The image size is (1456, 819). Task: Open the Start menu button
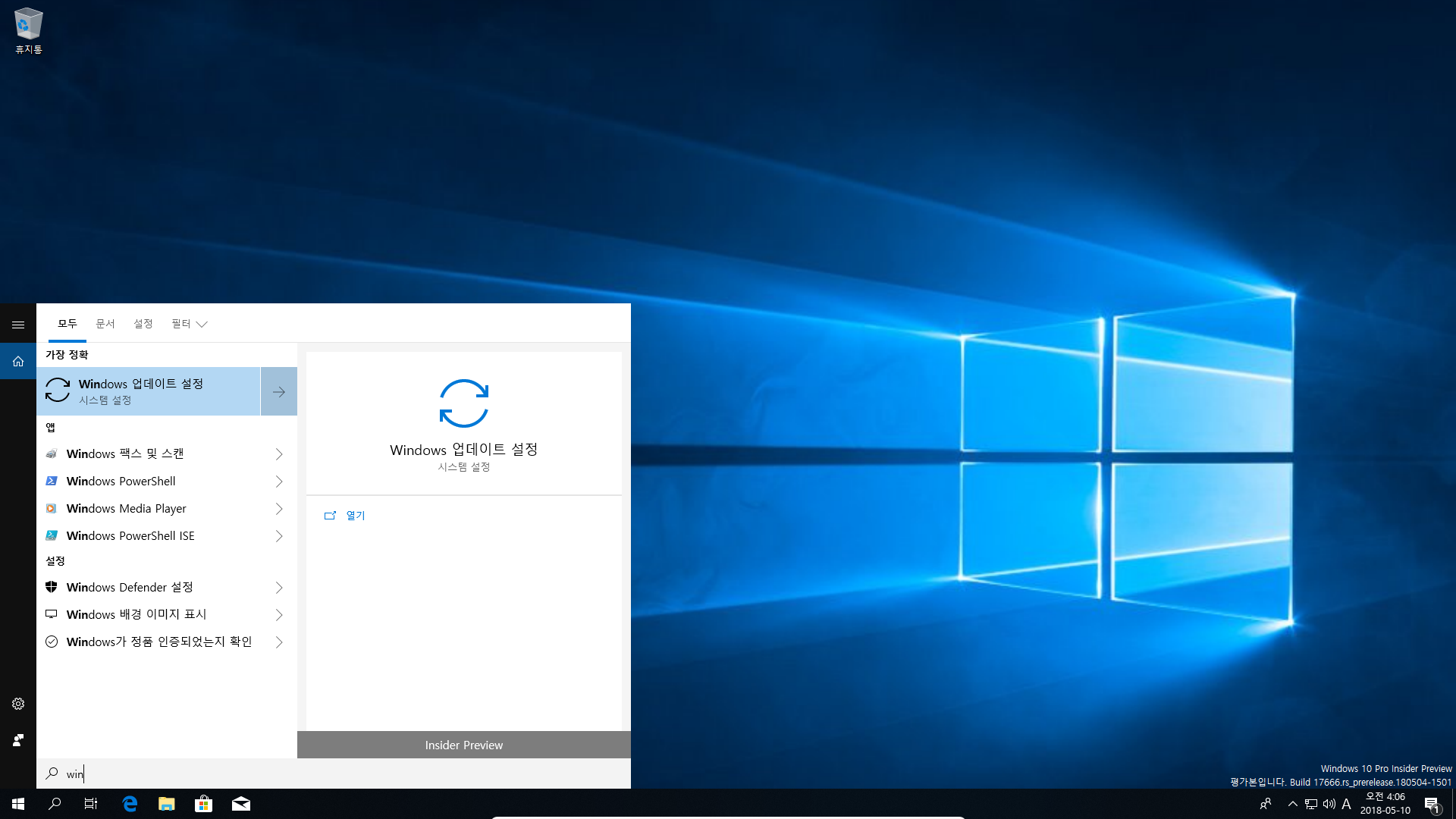click(18, 804)
